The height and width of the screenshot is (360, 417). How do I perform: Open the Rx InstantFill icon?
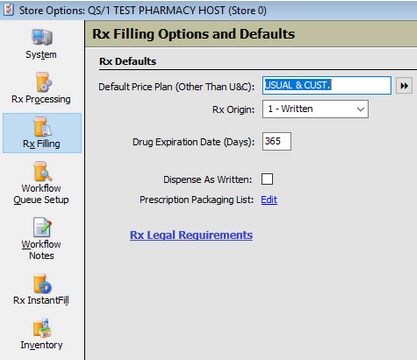click(42, 283)
